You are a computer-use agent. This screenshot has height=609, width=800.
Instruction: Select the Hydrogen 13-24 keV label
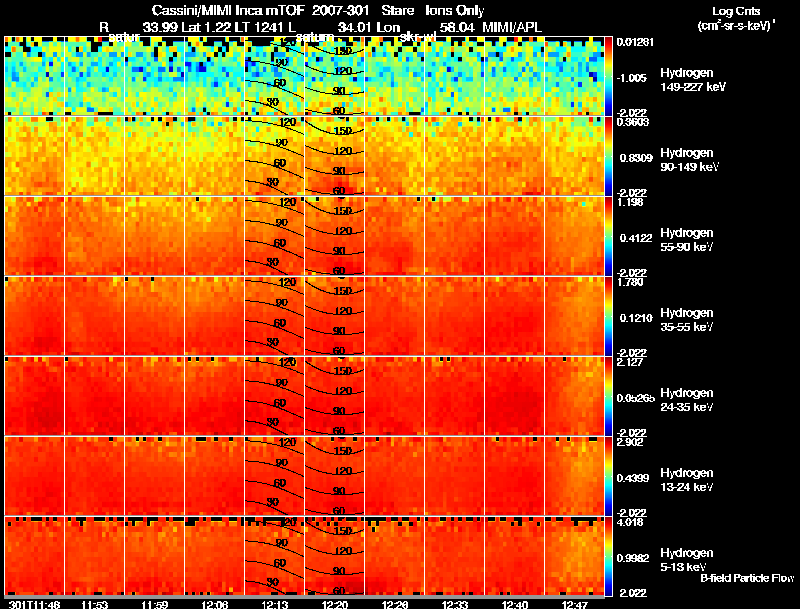click(687, 480)
